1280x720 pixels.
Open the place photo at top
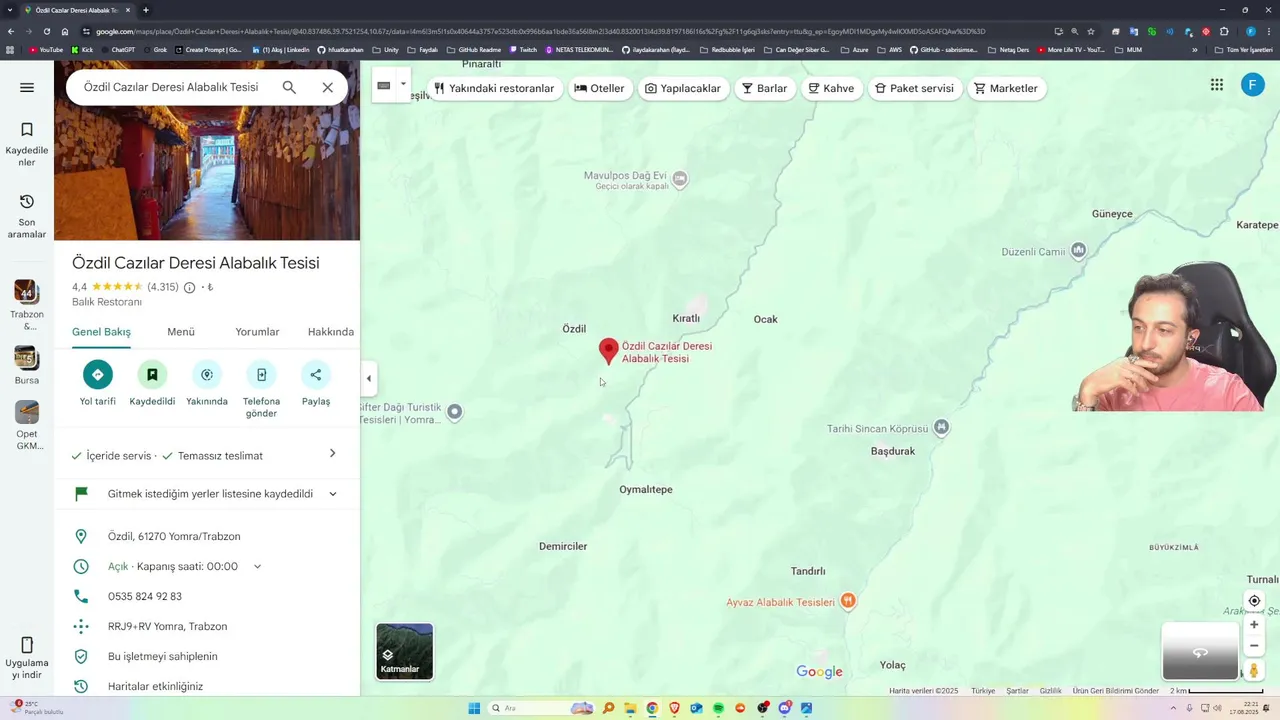point(207,150)
